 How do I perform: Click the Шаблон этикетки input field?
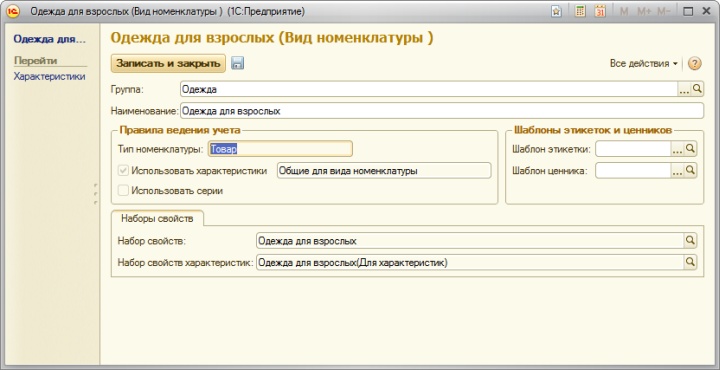633,149
